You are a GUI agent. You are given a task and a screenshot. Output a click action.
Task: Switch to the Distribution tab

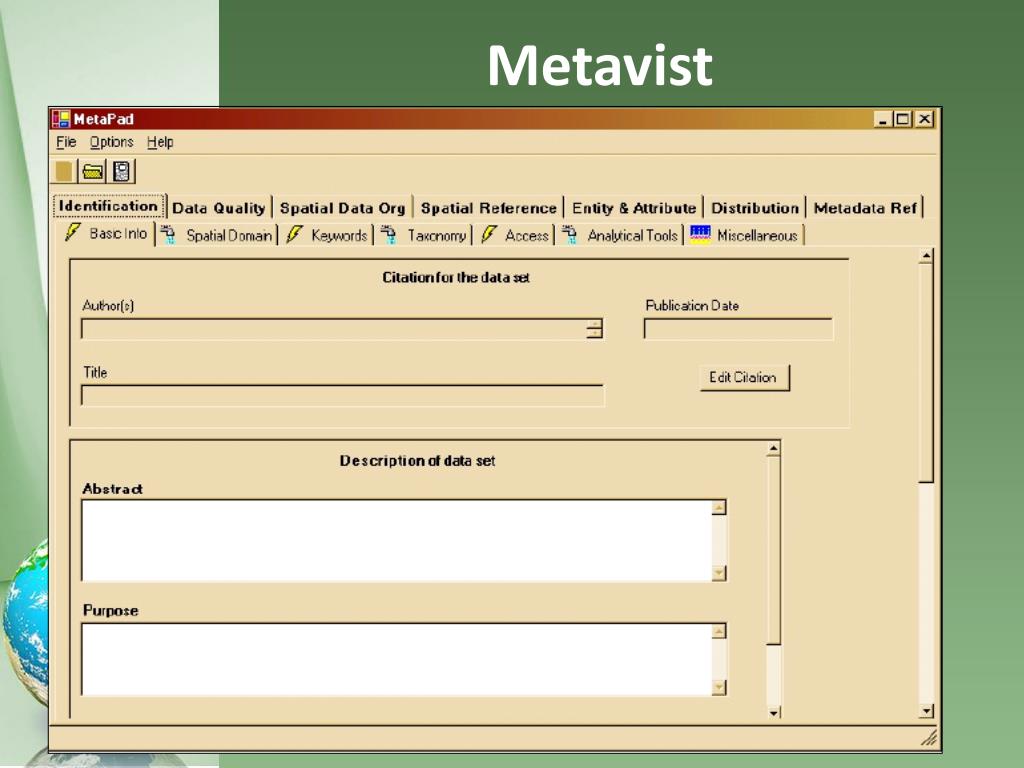click(x=755, y=208)
